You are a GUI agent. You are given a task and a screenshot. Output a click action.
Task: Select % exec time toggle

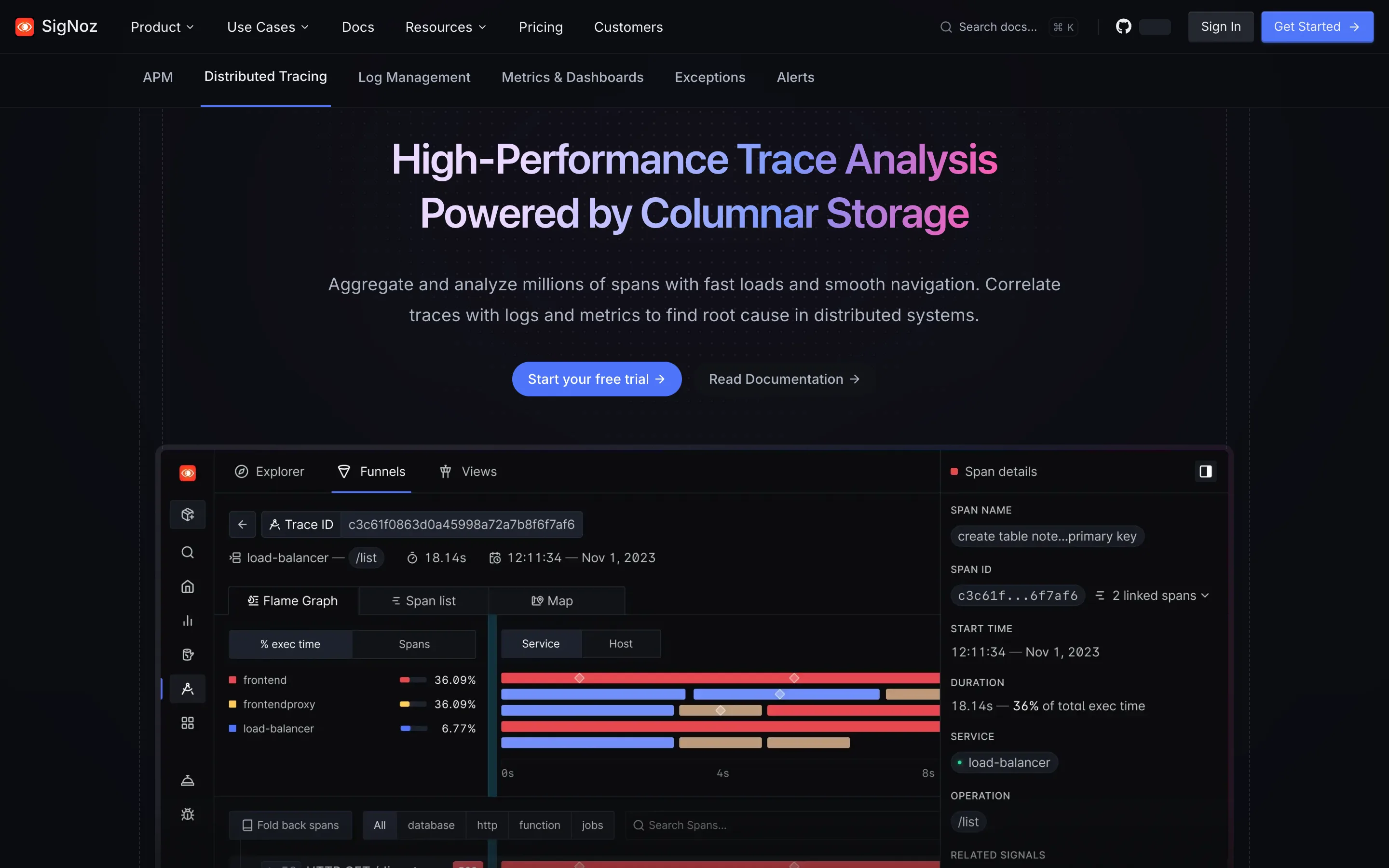pos(290,644)
